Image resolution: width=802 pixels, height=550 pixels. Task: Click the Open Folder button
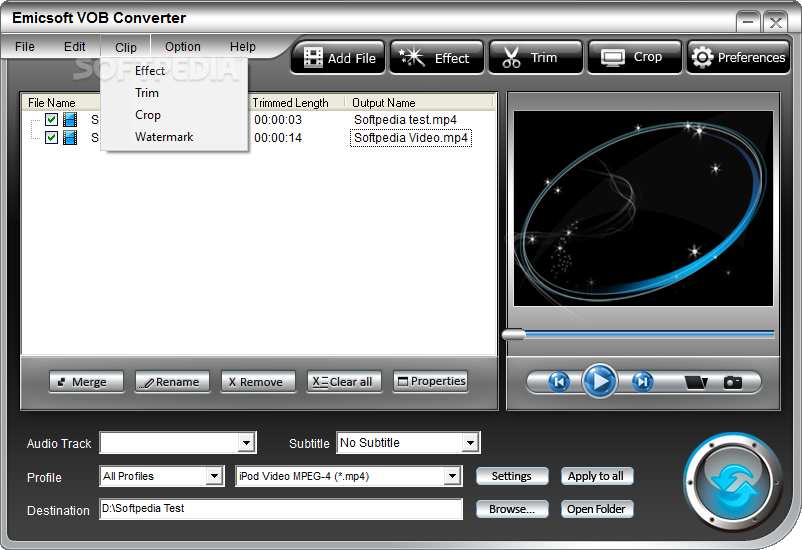click(x=597, y=509)
